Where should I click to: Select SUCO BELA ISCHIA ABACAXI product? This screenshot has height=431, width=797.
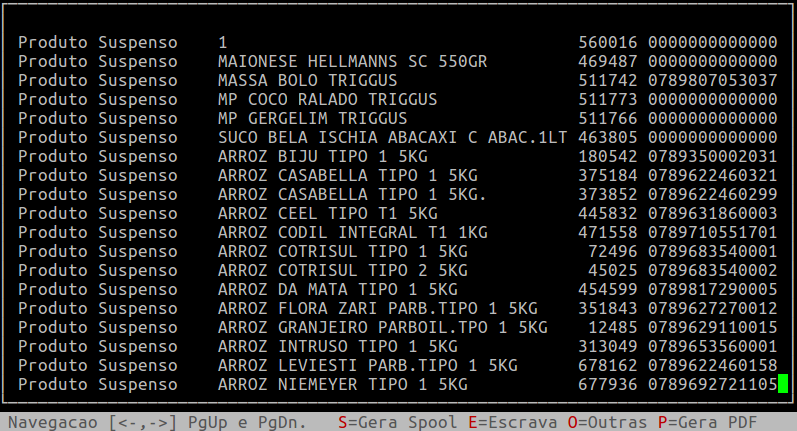392,137
